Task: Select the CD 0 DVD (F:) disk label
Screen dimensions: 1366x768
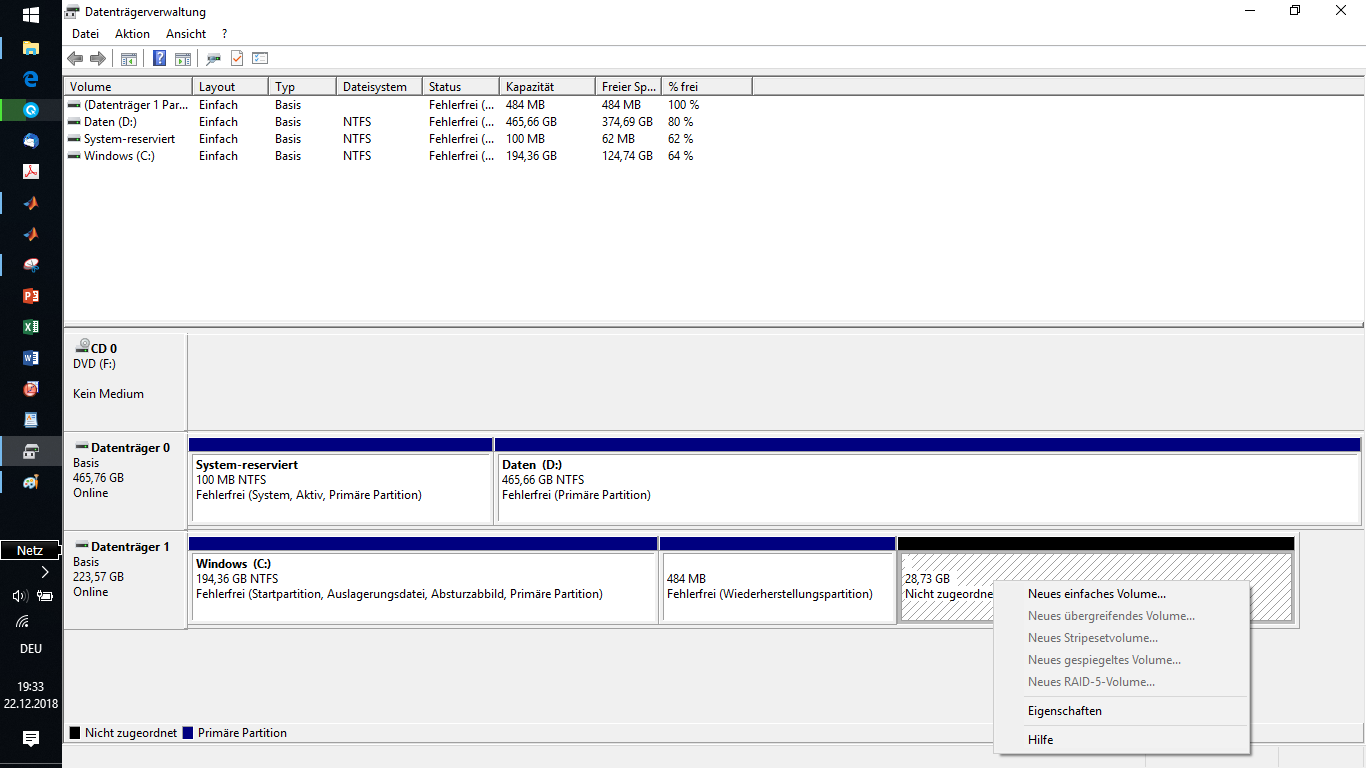Action: 125,381
